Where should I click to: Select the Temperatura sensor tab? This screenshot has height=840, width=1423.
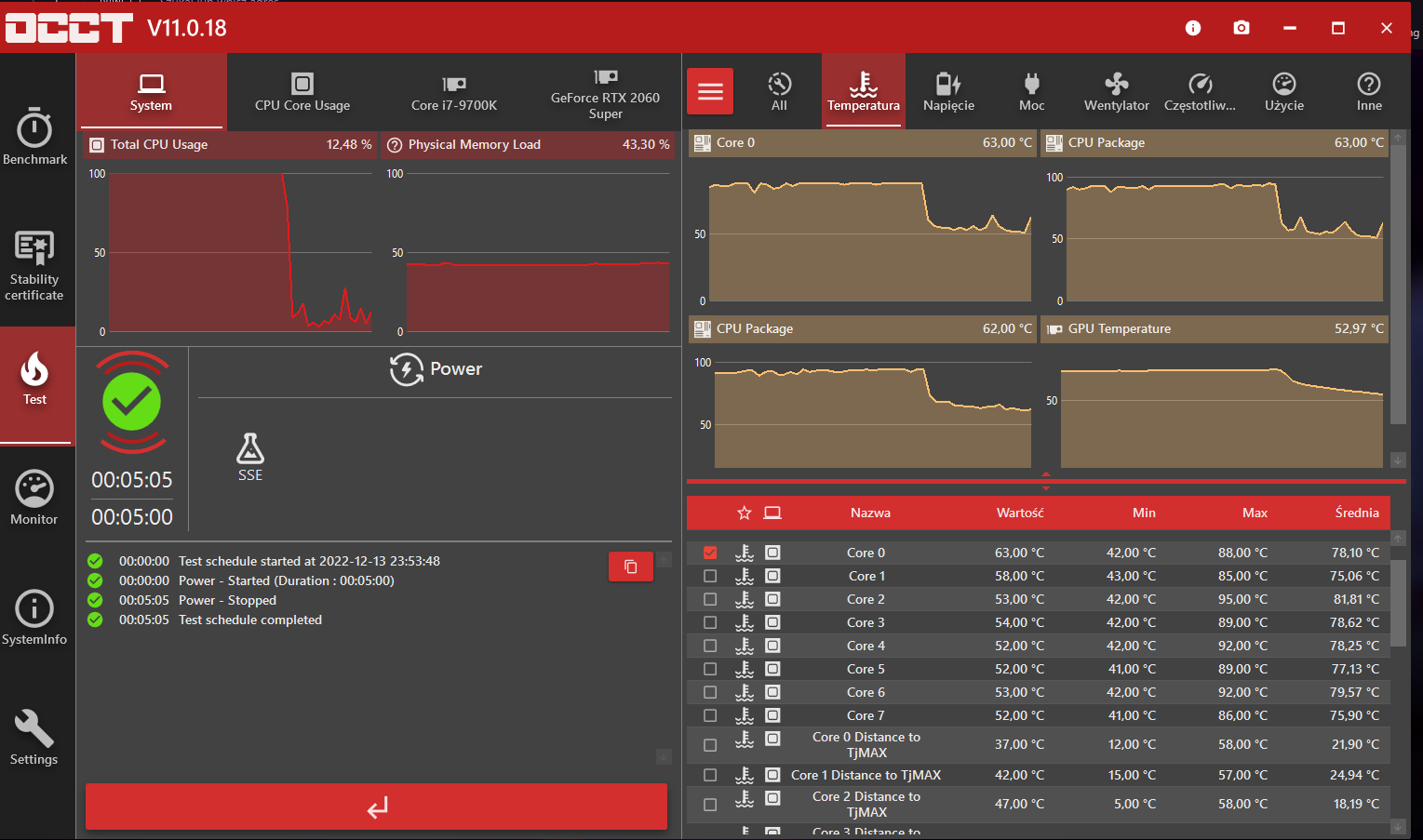pyautogui.click(x=864, y=91)
